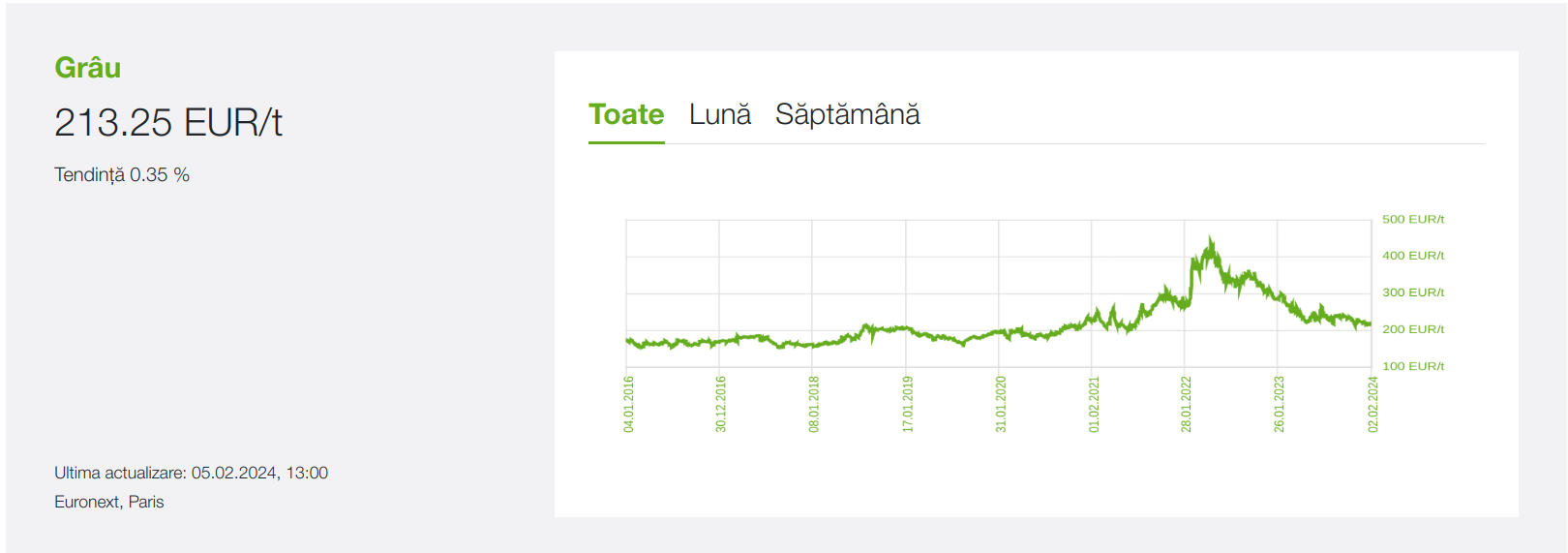Click the Tendință 0.35 % text
Image resolution: width=1568 pixels, height=553 pixels.
tap(122, 175)
